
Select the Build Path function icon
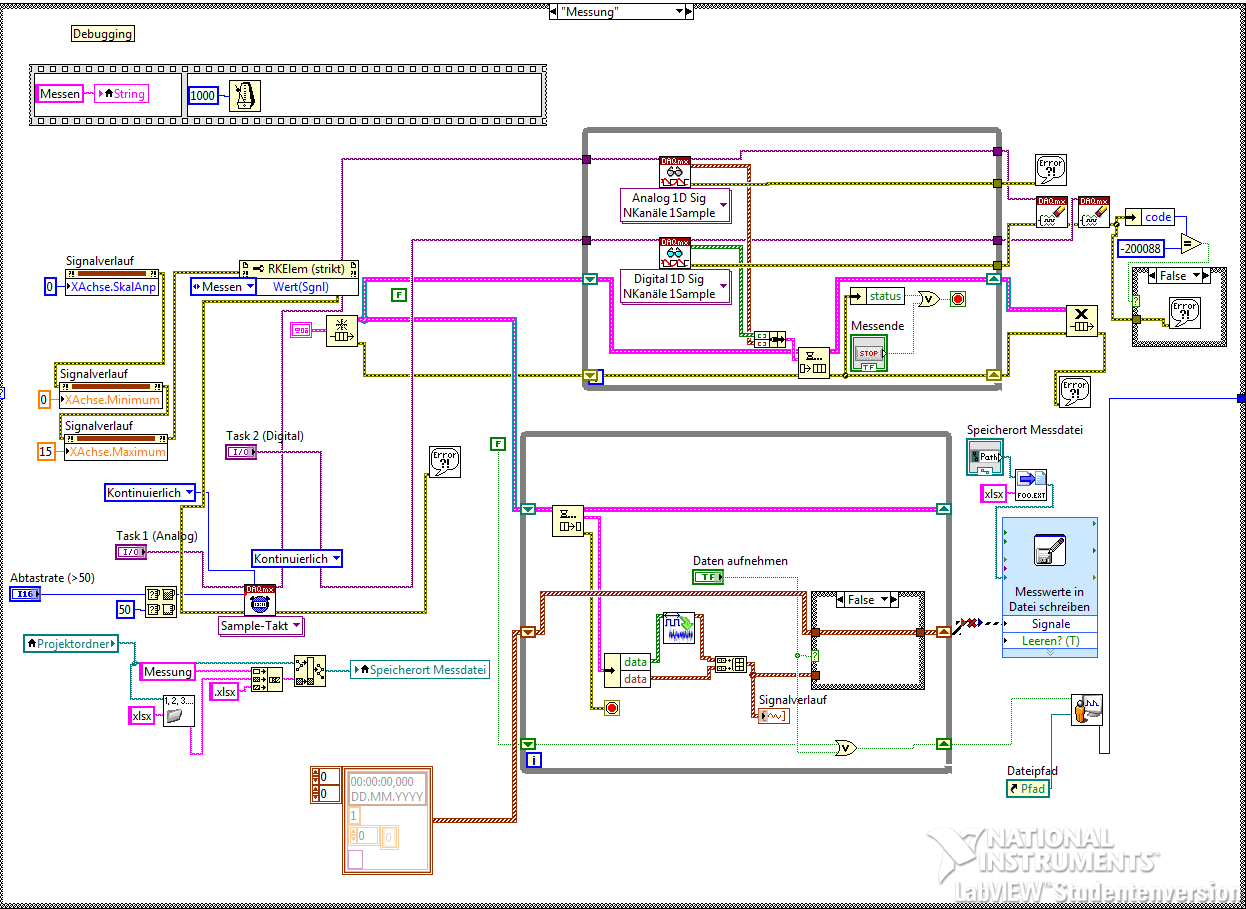pyautogui.click(x=310, y=670)
